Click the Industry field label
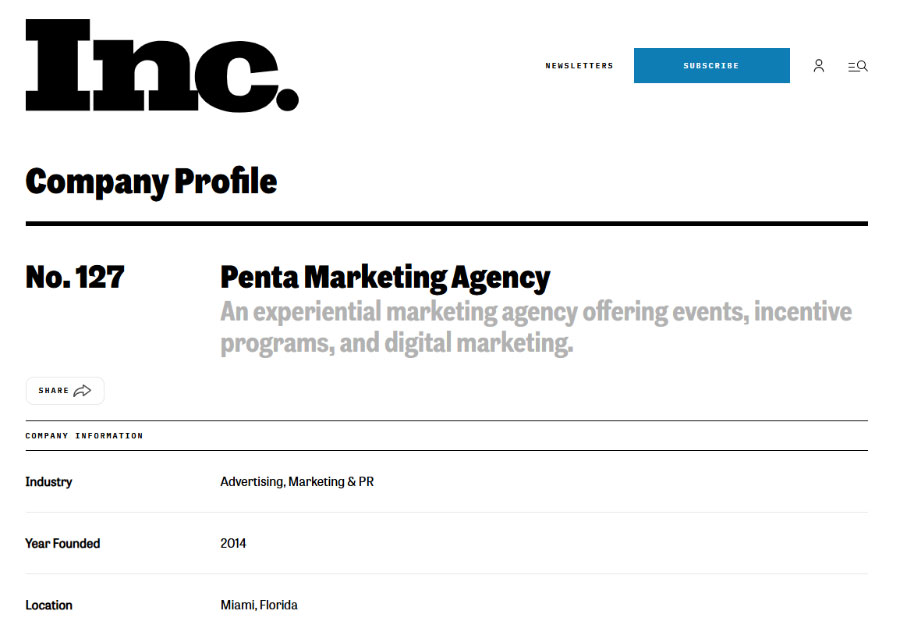Image resolution: width=901 pixels, height=625 pixels. [x=49, y=482]
